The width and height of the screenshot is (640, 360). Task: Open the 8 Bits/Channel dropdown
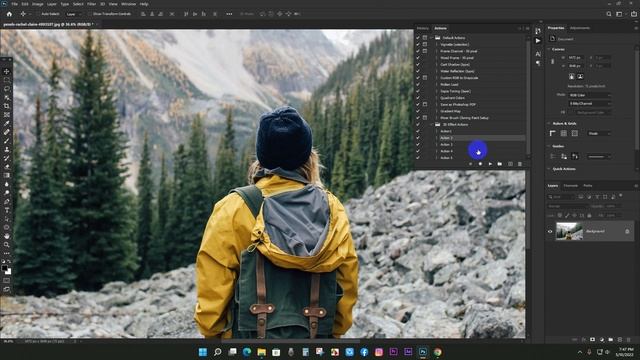(x=590, y=104)
